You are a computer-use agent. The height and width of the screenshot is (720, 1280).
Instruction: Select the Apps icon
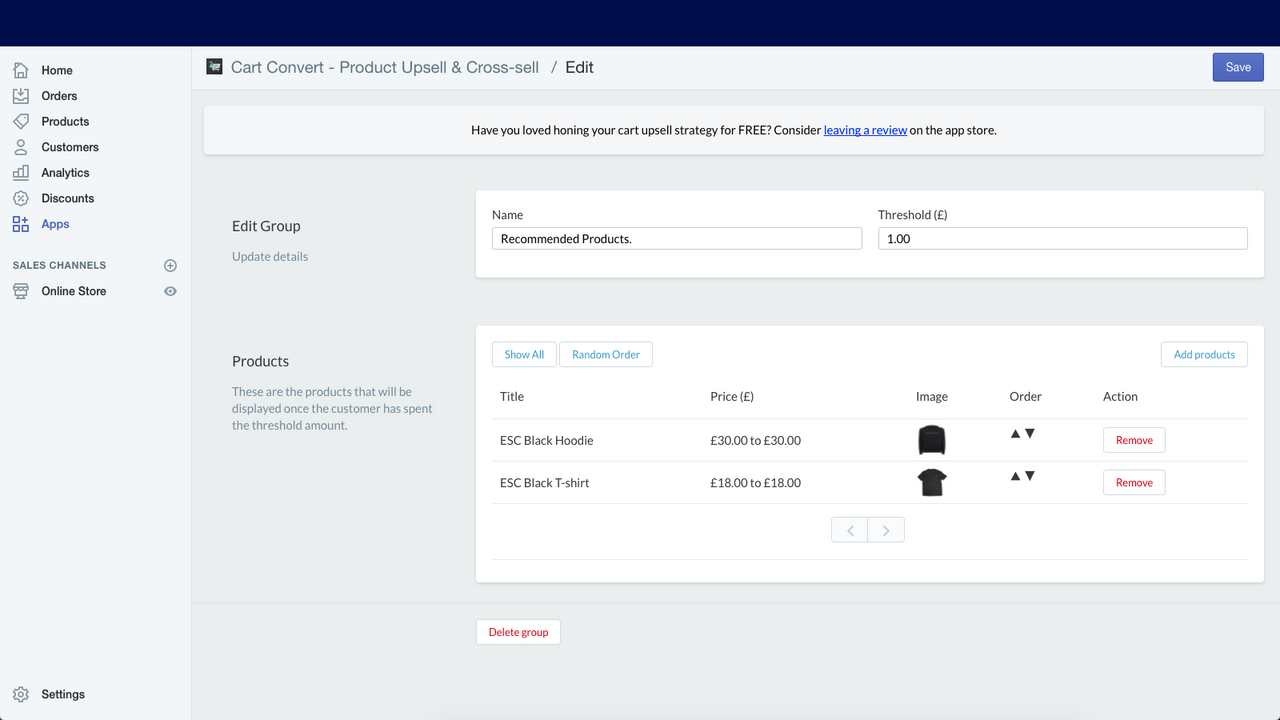[x=20, y=224]
